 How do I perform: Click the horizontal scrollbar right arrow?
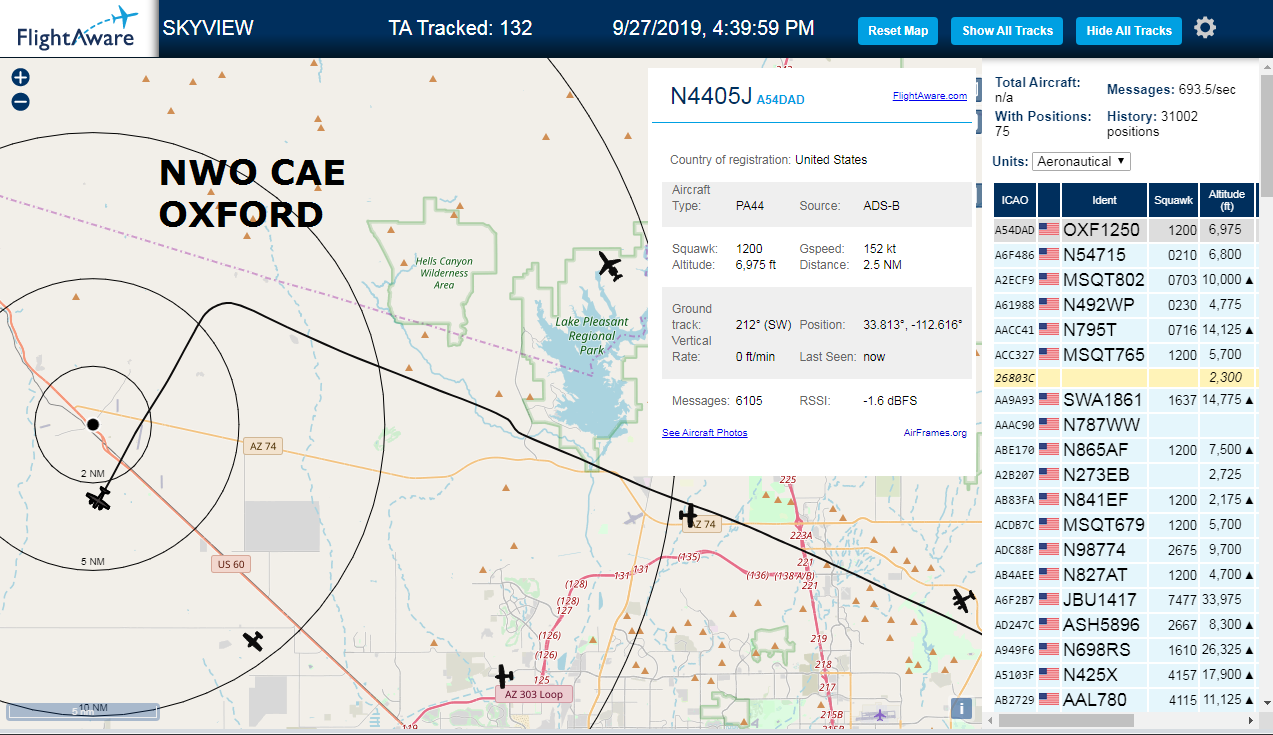tap(1249, 720)
